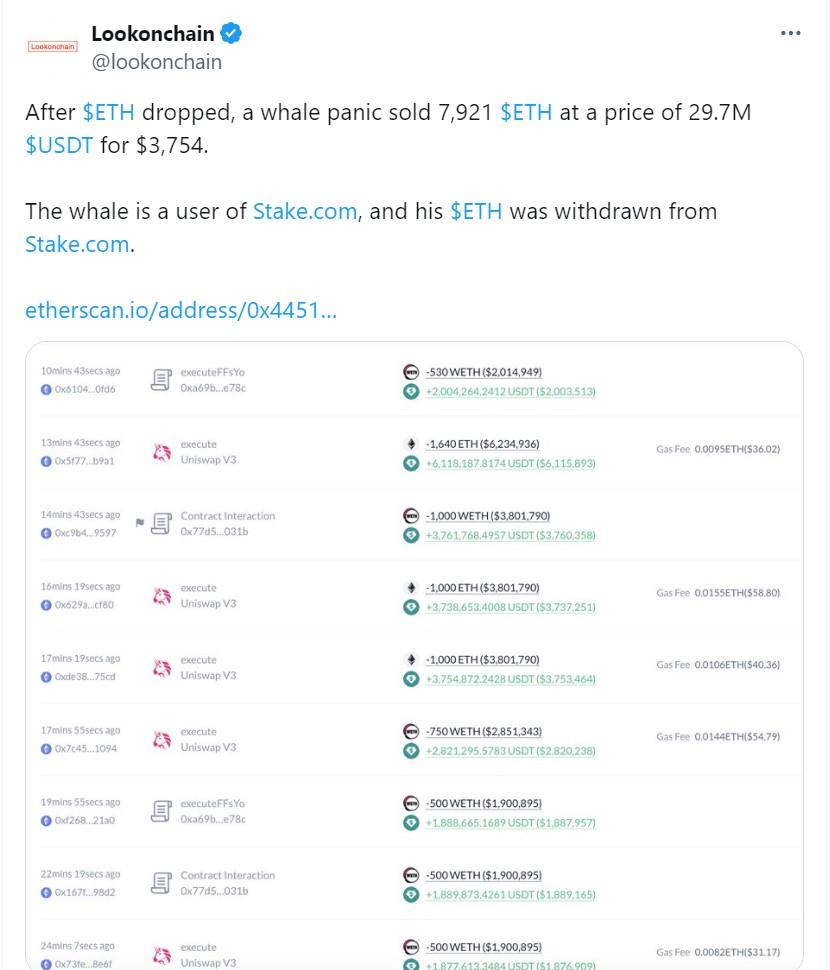Click the WETH token icon beside -530 WETH
This screenshot has width=830, height=970.
coord(411,372)
